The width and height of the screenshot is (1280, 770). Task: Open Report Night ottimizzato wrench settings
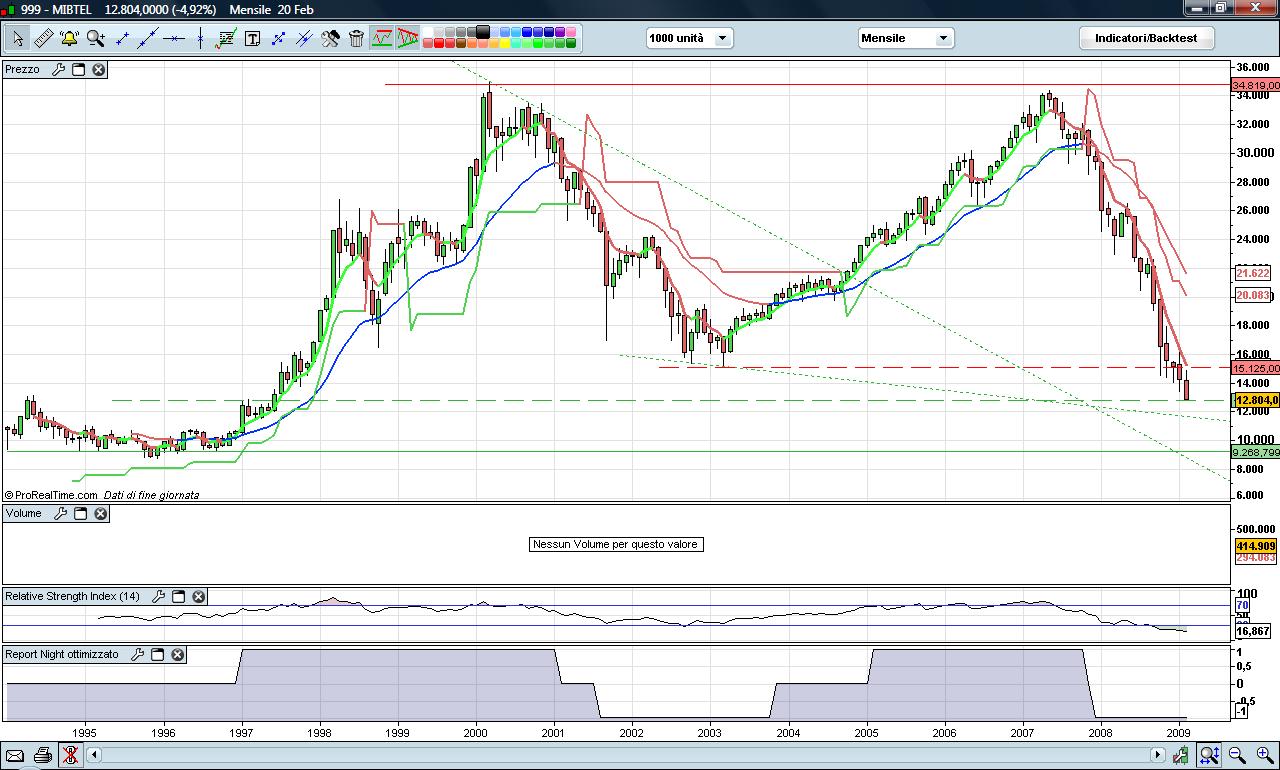[137, 655]
